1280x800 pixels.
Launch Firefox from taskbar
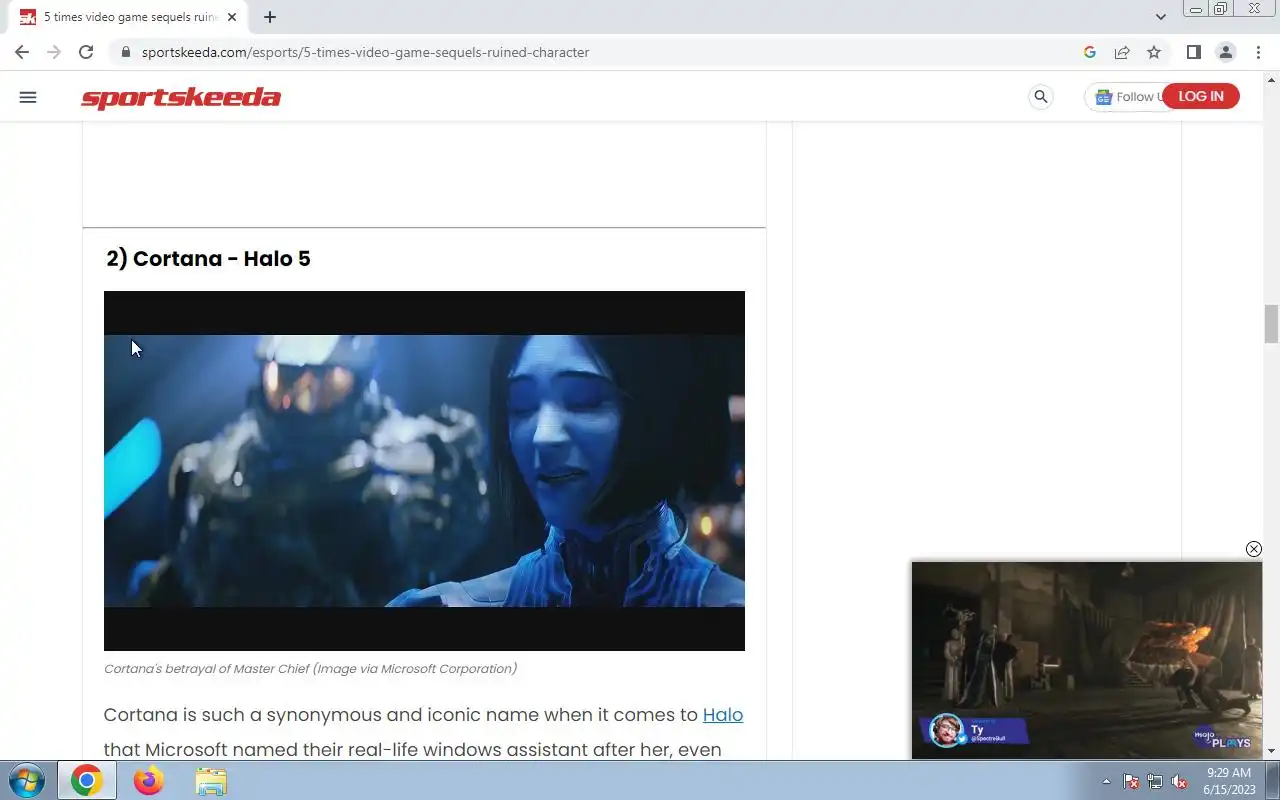148,781
